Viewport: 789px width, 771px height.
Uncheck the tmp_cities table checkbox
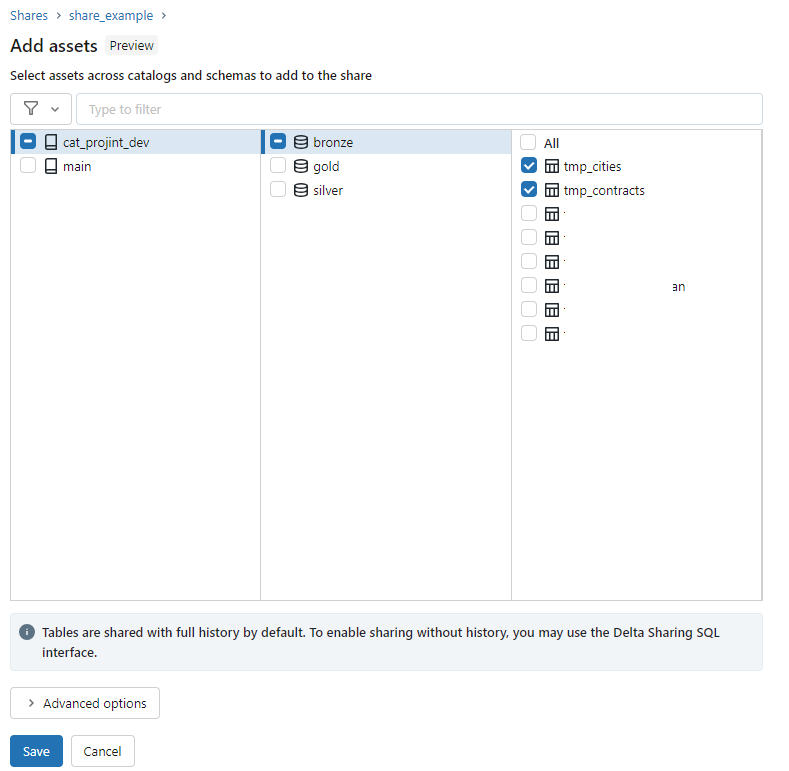529,166
